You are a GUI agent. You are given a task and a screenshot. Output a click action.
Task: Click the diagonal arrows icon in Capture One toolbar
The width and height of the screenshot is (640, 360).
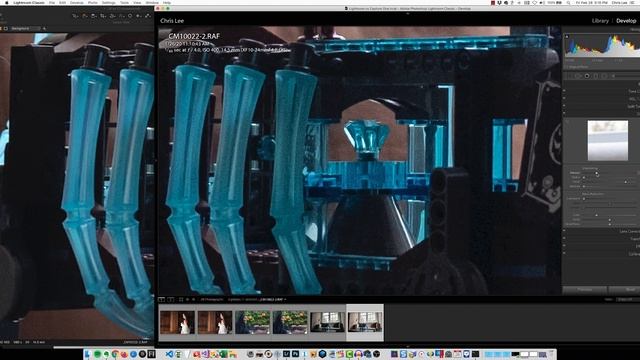click(x=148, y=16)
